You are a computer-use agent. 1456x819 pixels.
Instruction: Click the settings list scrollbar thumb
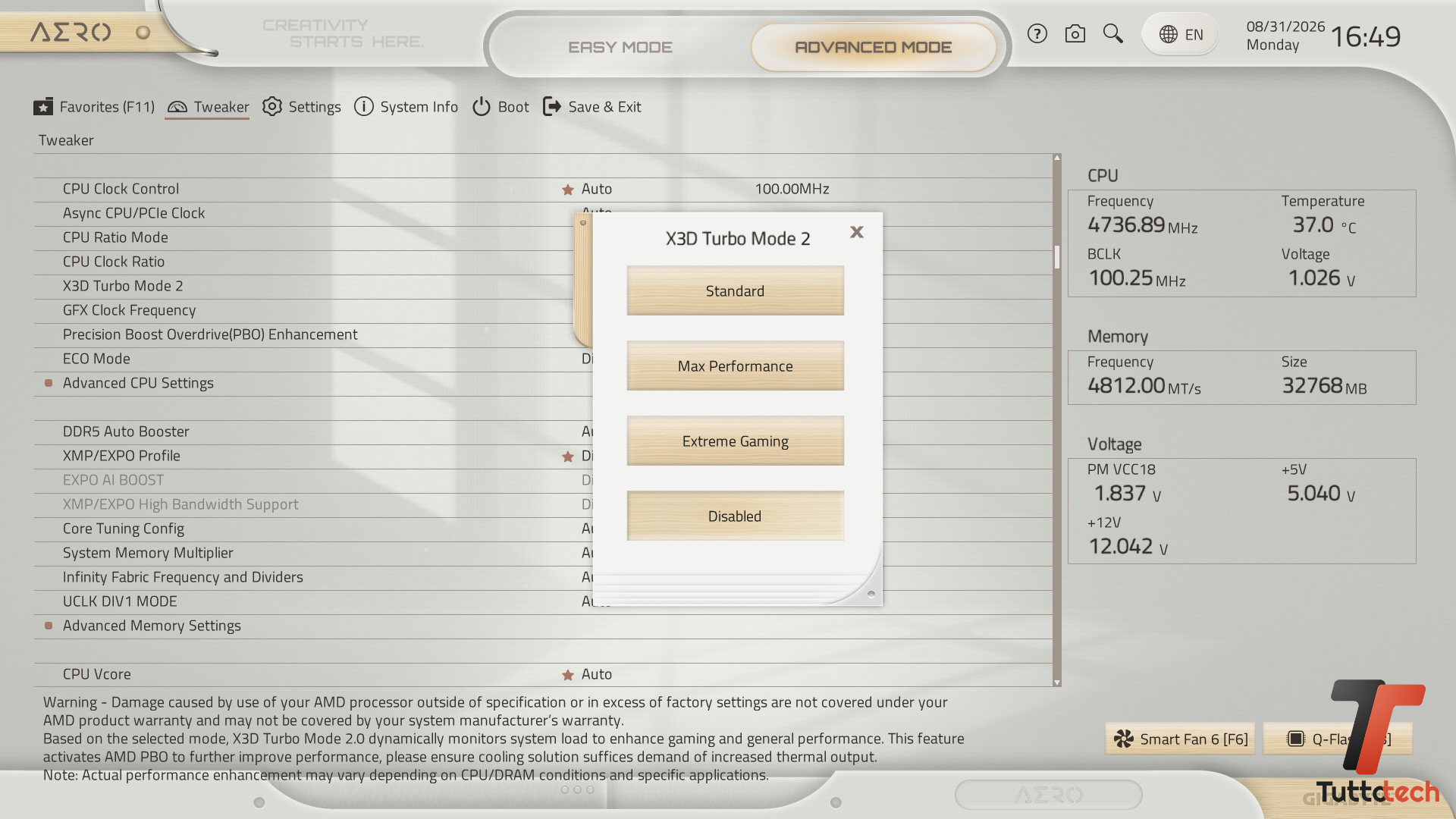click(x=1057, y=257)
